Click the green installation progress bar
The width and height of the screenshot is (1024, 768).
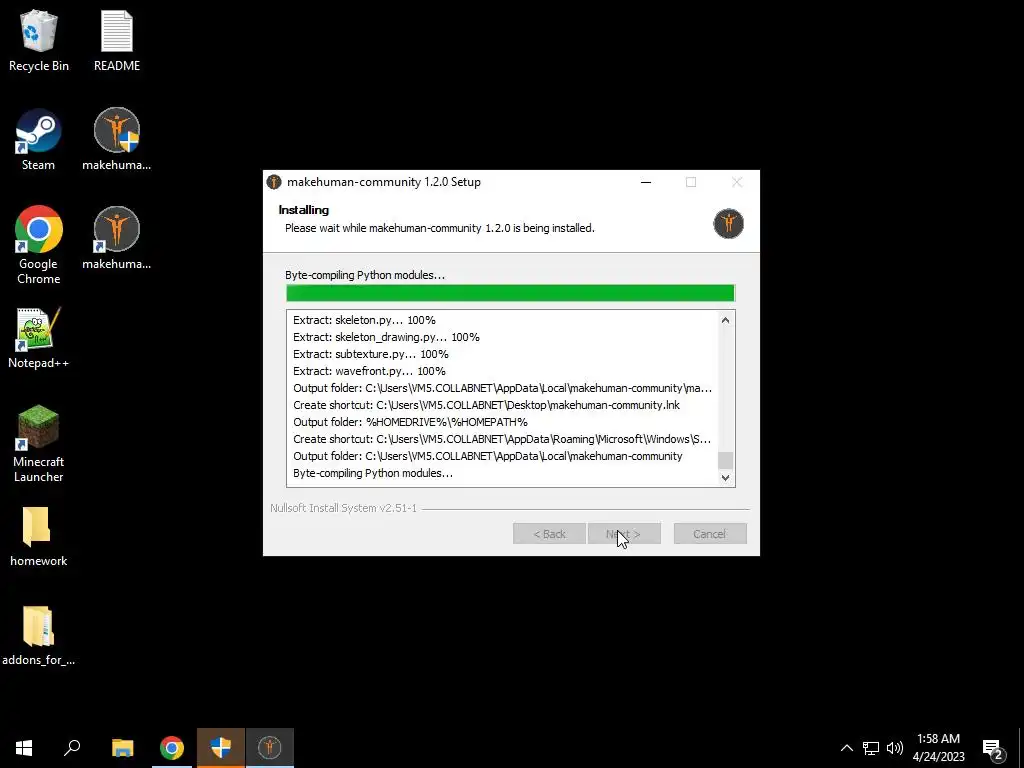510,293
